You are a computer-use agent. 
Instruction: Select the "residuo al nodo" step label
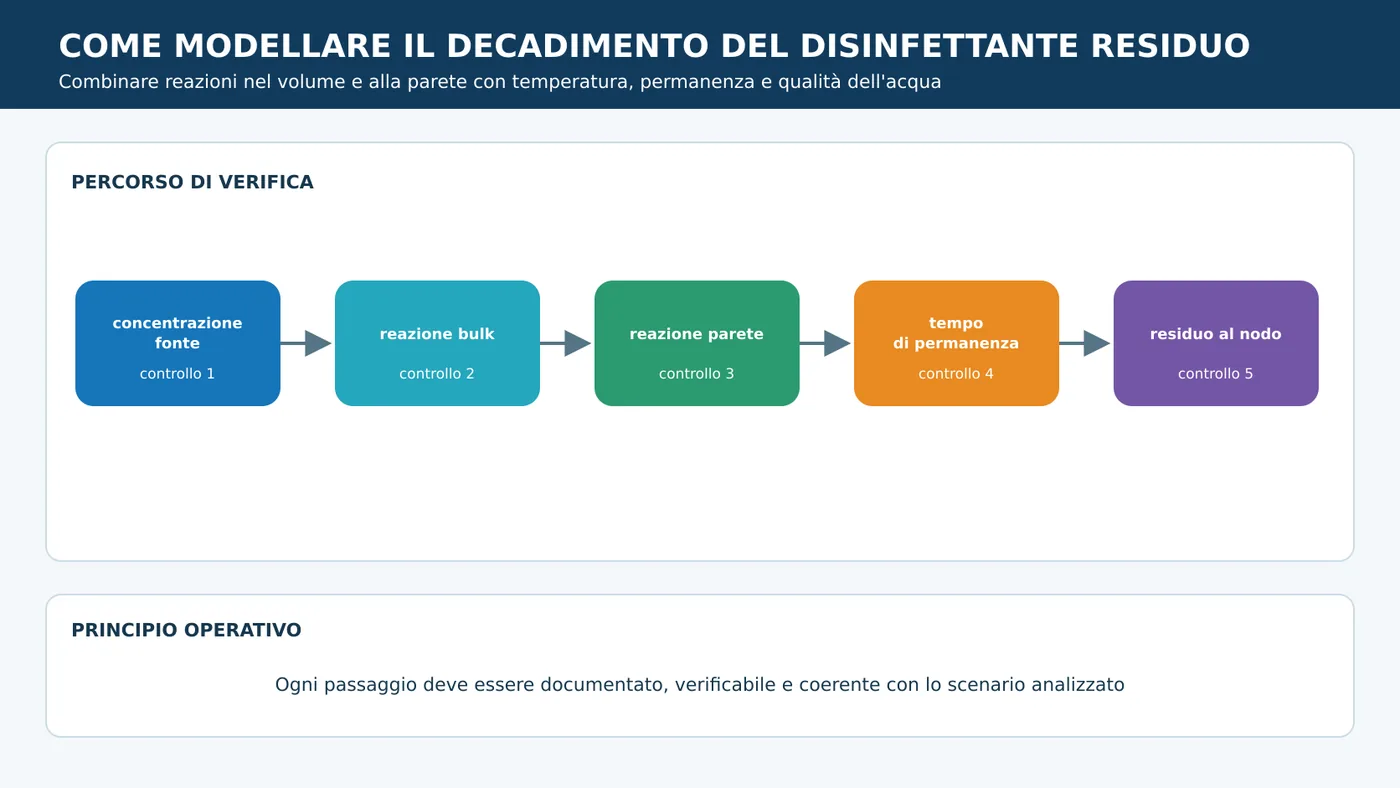point(1215,334)
